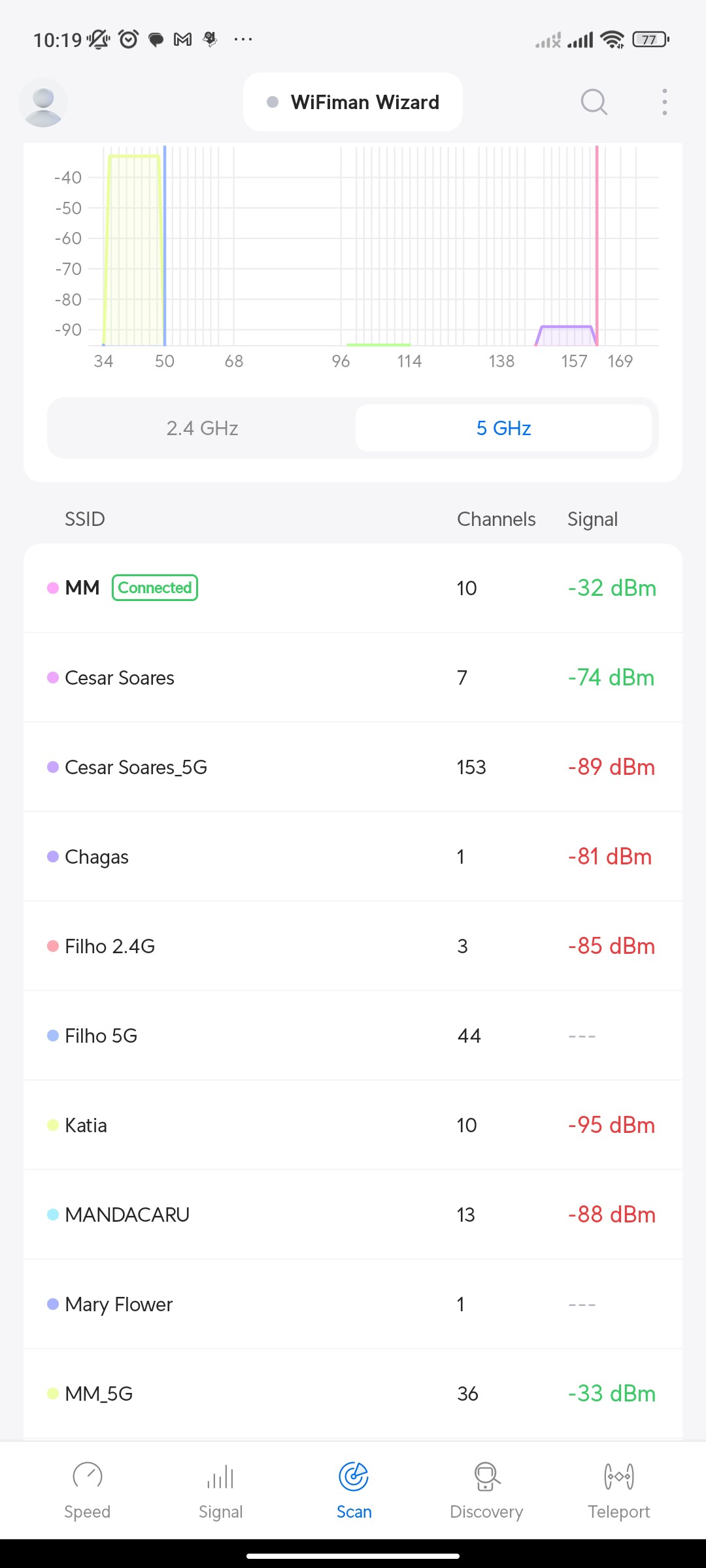Open the Signal bars icon
Image resolution: width=706 pixels, height=1568 pixels.
220,1477
